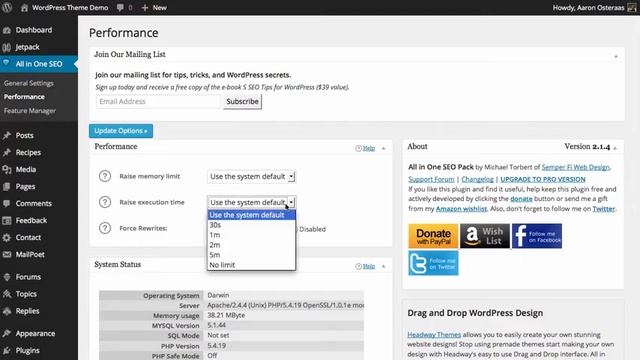
Task: Open the Headway Themes link
Action: (x=434, y=335)
